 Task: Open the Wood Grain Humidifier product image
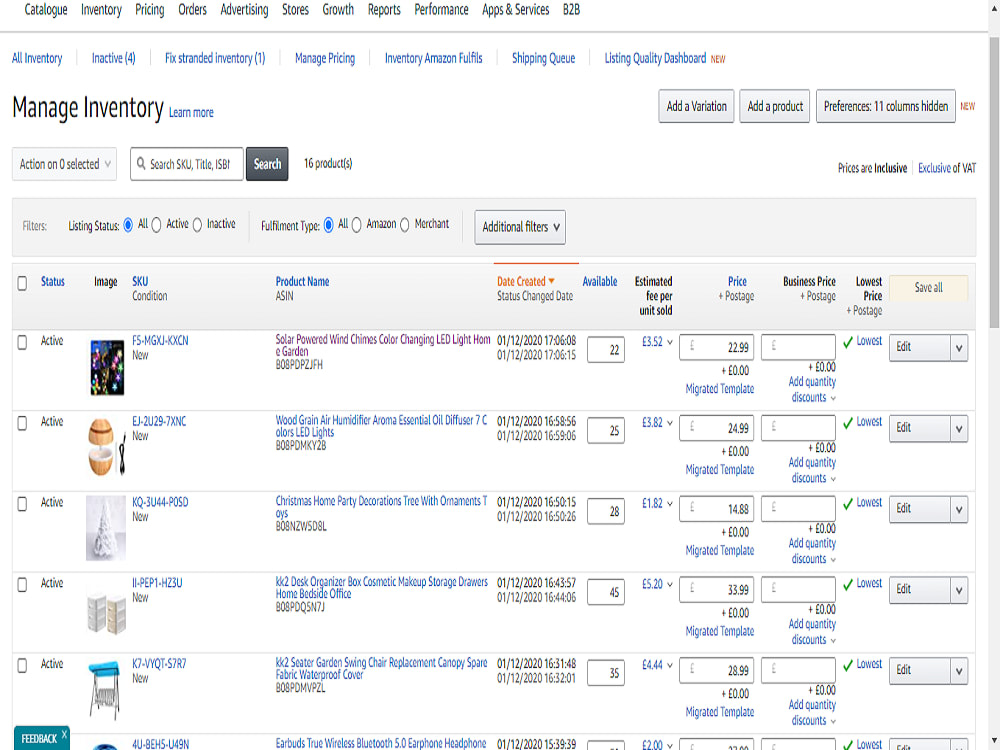(x=106, y=447)
